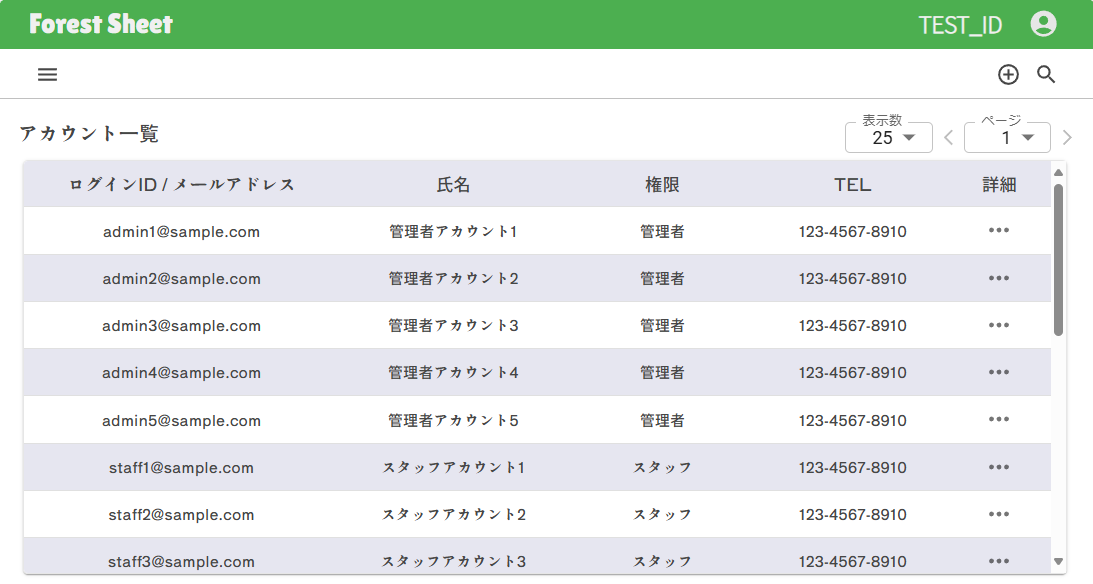1093x584 pixels.
Task: Click スタッフ role in staff2 row
Action: (662, 514)
